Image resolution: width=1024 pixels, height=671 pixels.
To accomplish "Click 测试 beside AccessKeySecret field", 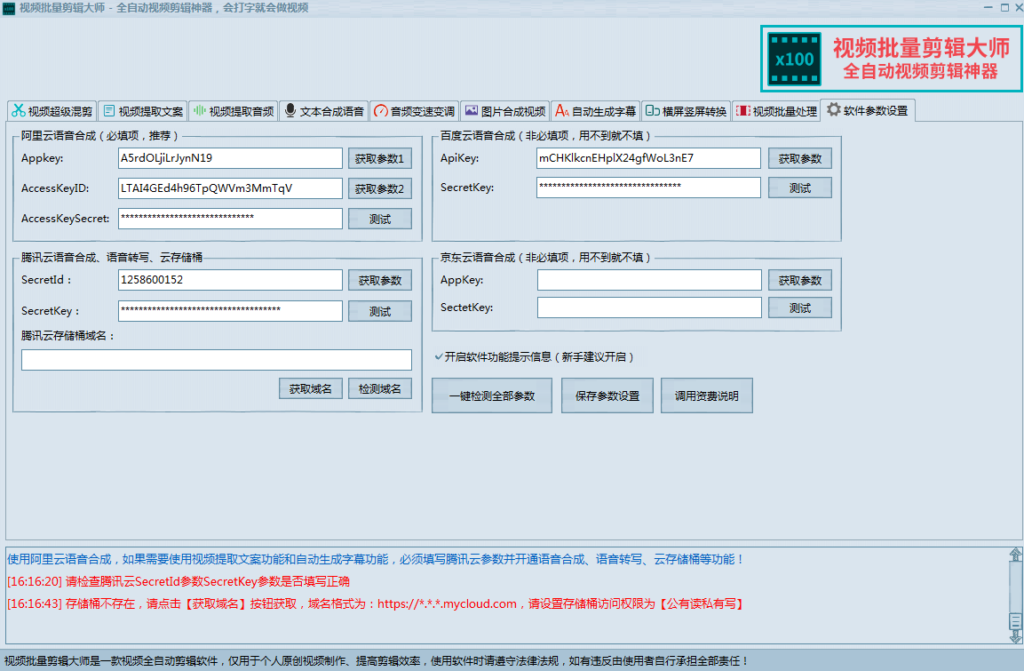I will (x=380, y=218).
